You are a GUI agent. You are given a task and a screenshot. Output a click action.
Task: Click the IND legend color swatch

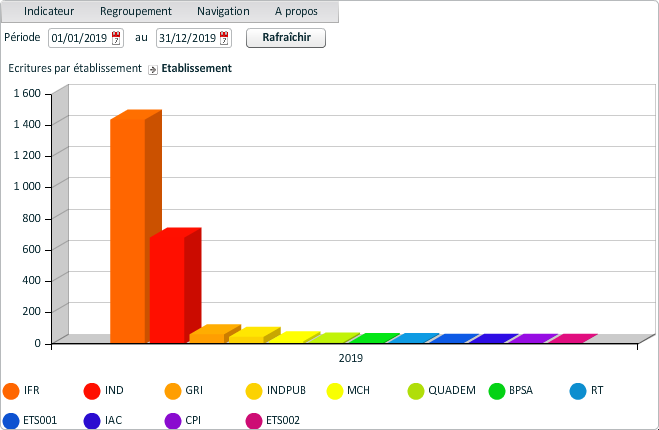(x=92, y=391)
